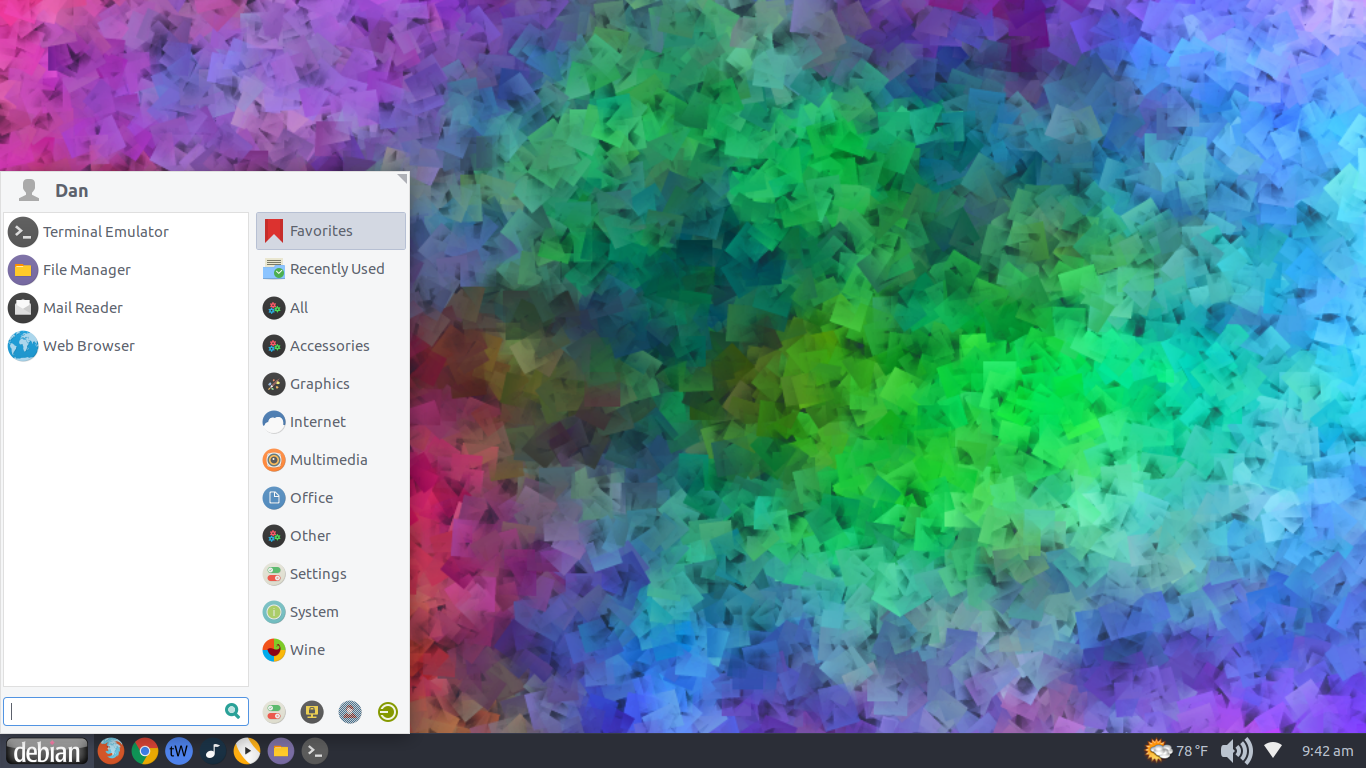Launch Google Chrome from the taskbar
Screen dimensions: 1366x768
click(145, 751)
